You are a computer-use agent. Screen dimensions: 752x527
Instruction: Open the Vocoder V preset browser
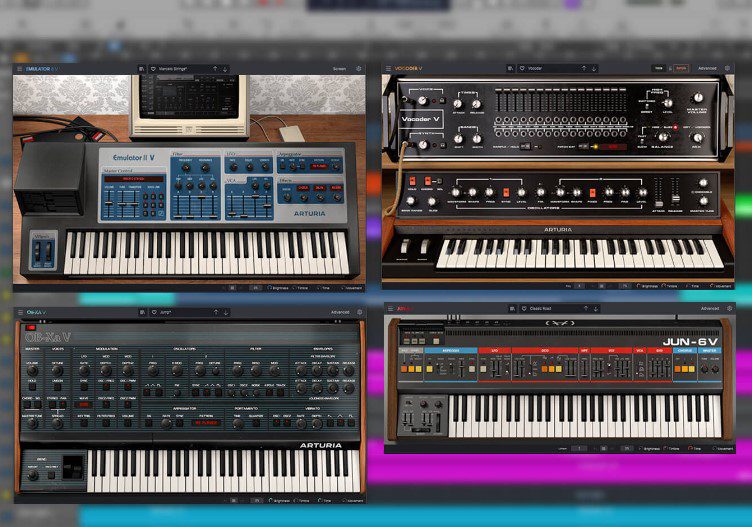click(511, 69)
